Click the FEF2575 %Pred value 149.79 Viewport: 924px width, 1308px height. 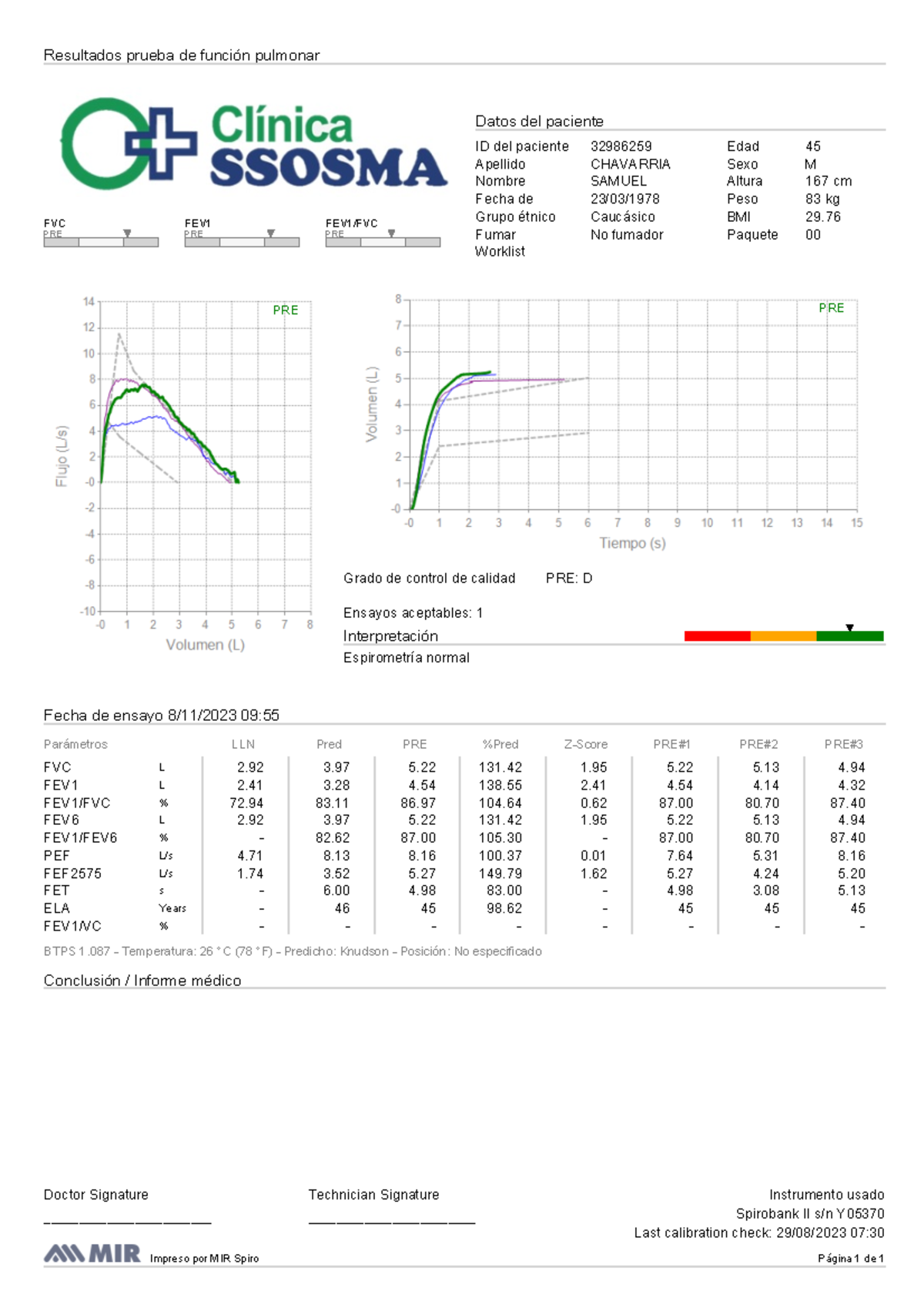(500, 874)
